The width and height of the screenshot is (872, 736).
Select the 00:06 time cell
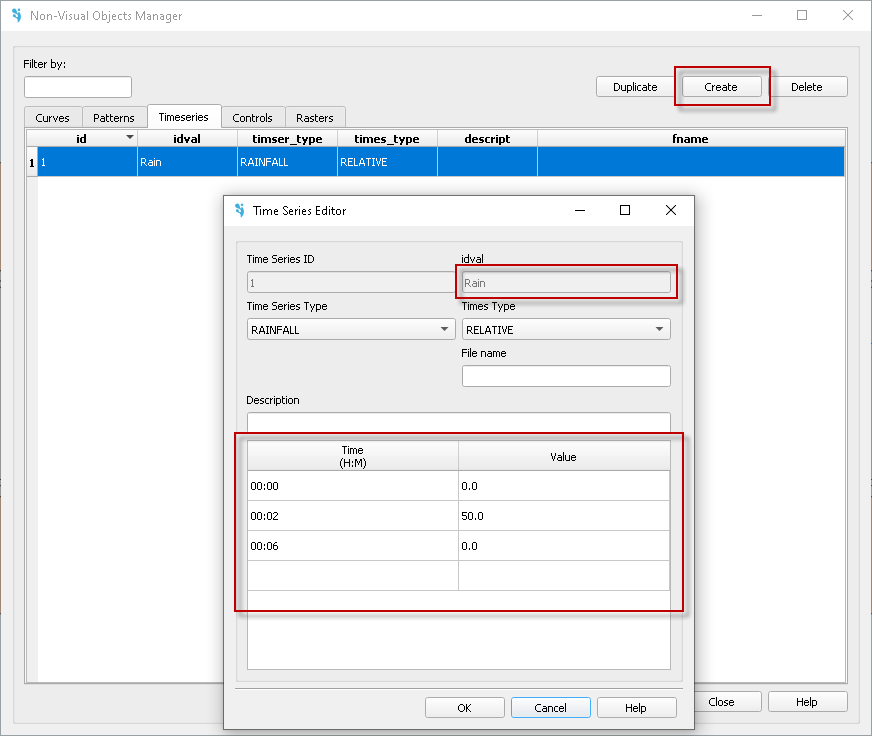pyautogui.click(x=352, y=546)
